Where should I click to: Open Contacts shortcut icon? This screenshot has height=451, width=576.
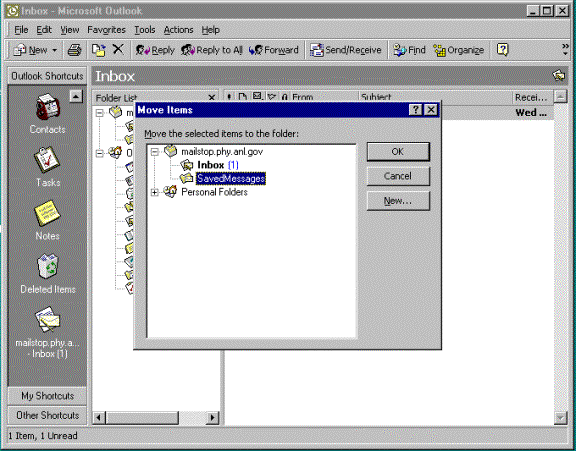click(x=47, y=107)
